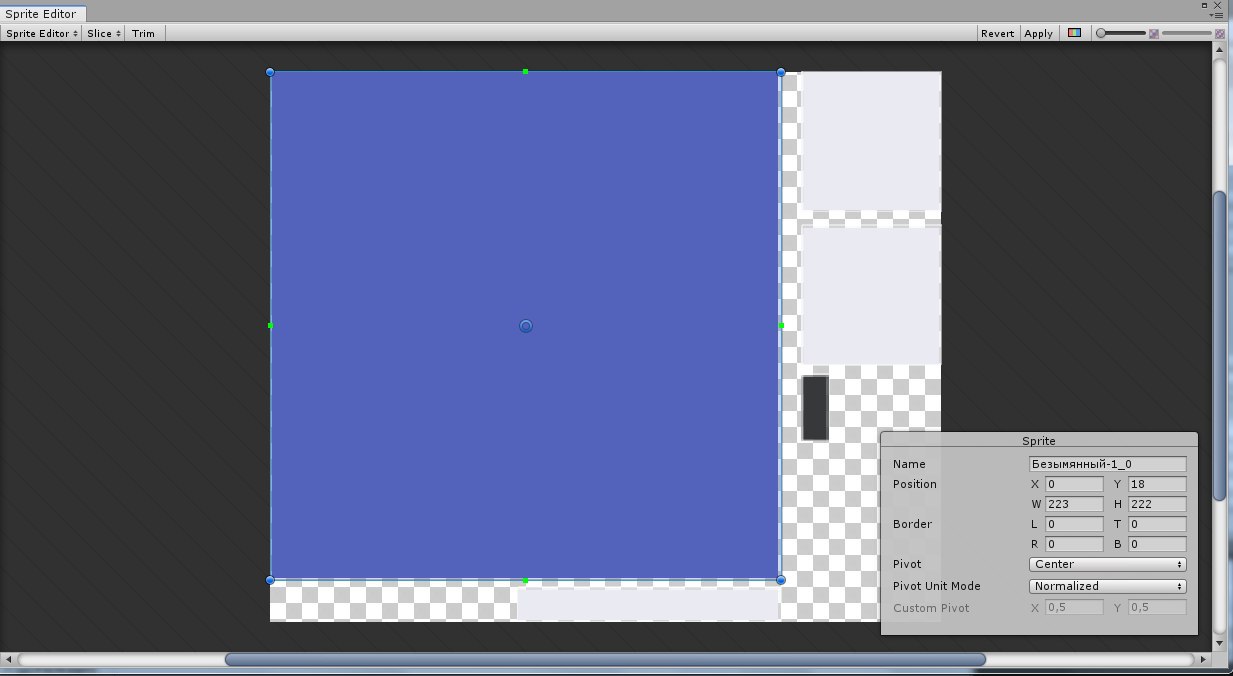This screenshot has height=676, width=1233.
Task: Select the bottom light-gray bar sprite
Action: 648,604
